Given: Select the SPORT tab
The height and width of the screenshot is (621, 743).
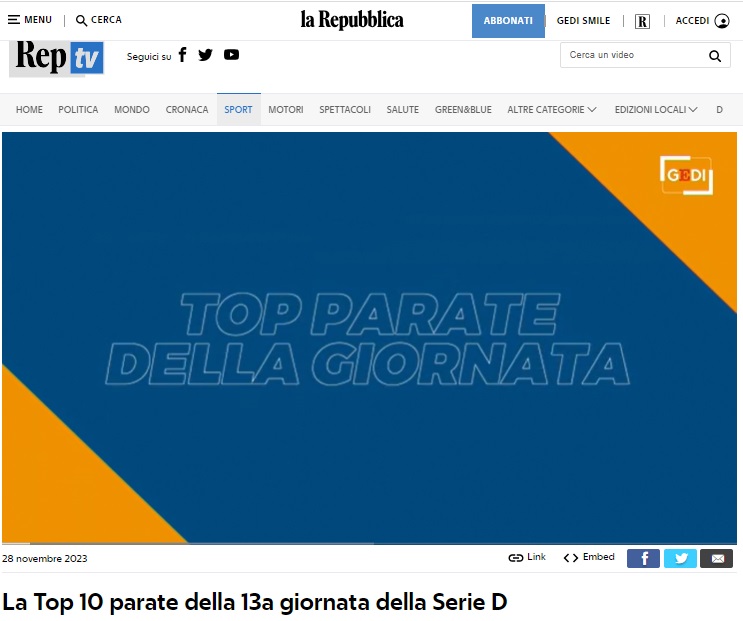Looking at the screenshot, I should pos(238,109).
